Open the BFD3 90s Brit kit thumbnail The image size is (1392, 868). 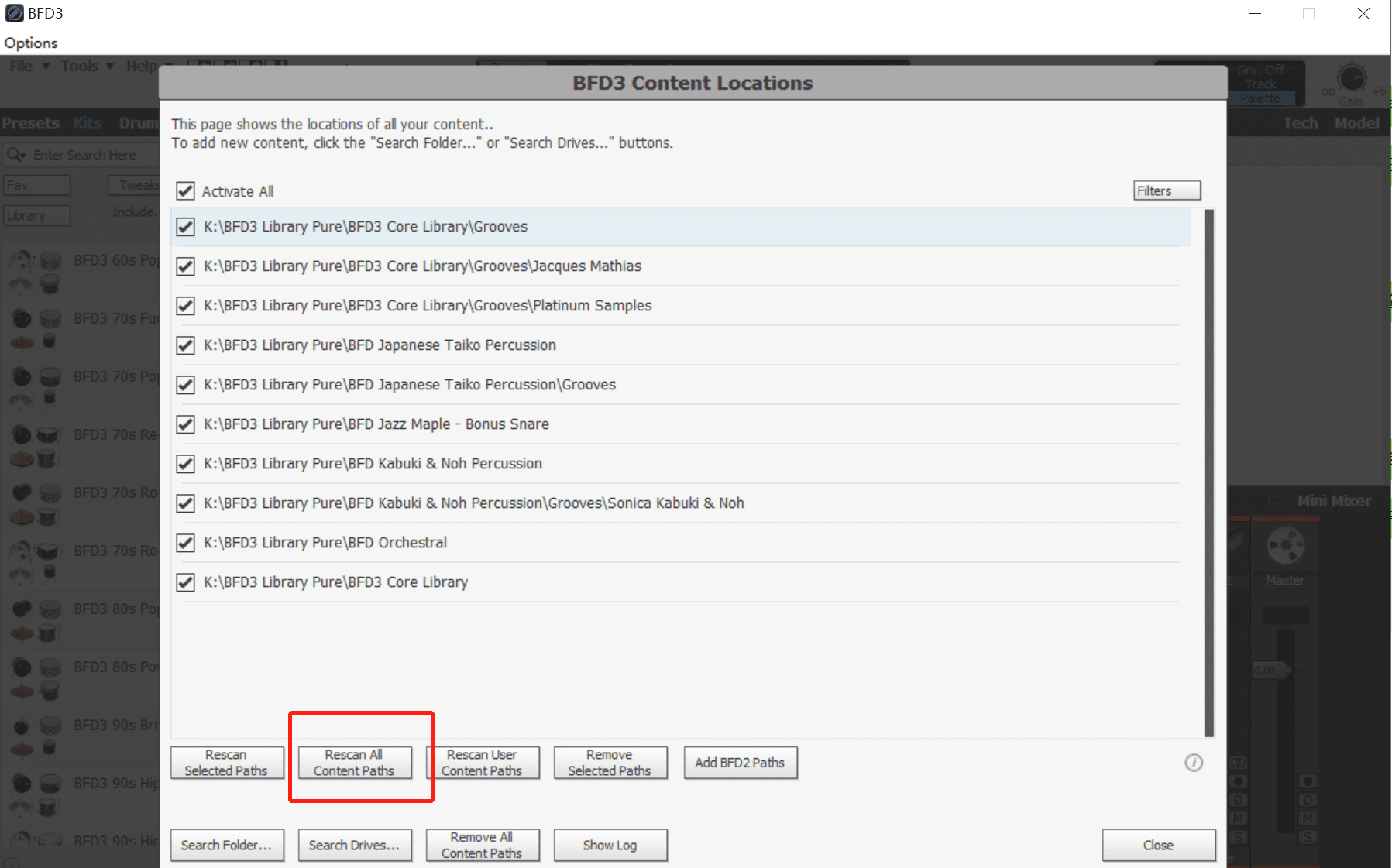point(35,736)
